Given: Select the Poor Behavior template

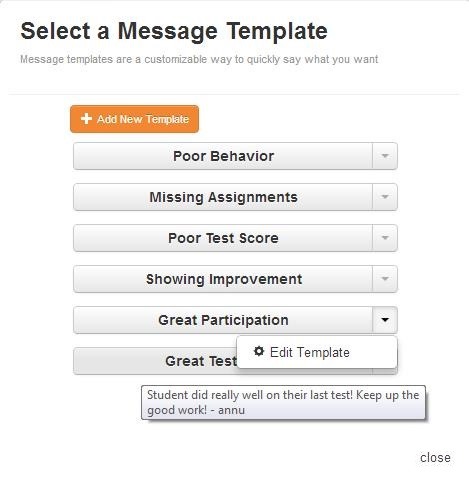Looking at the screenshot, I should point(223,156).
